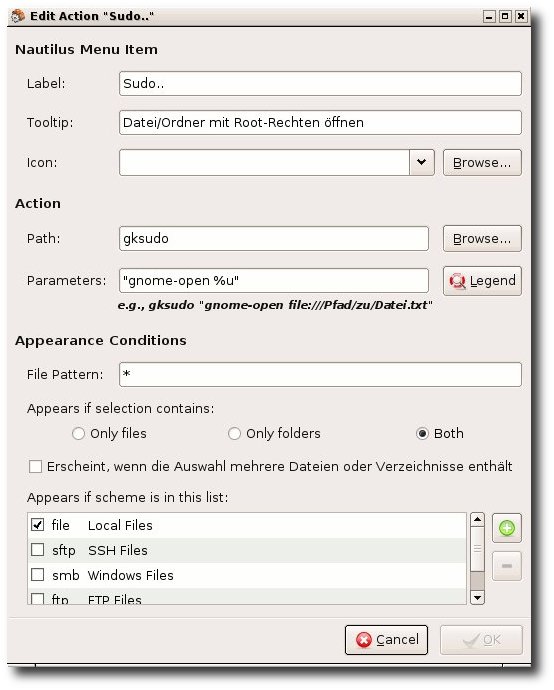Browse for the action Path

tap(482, 239)
